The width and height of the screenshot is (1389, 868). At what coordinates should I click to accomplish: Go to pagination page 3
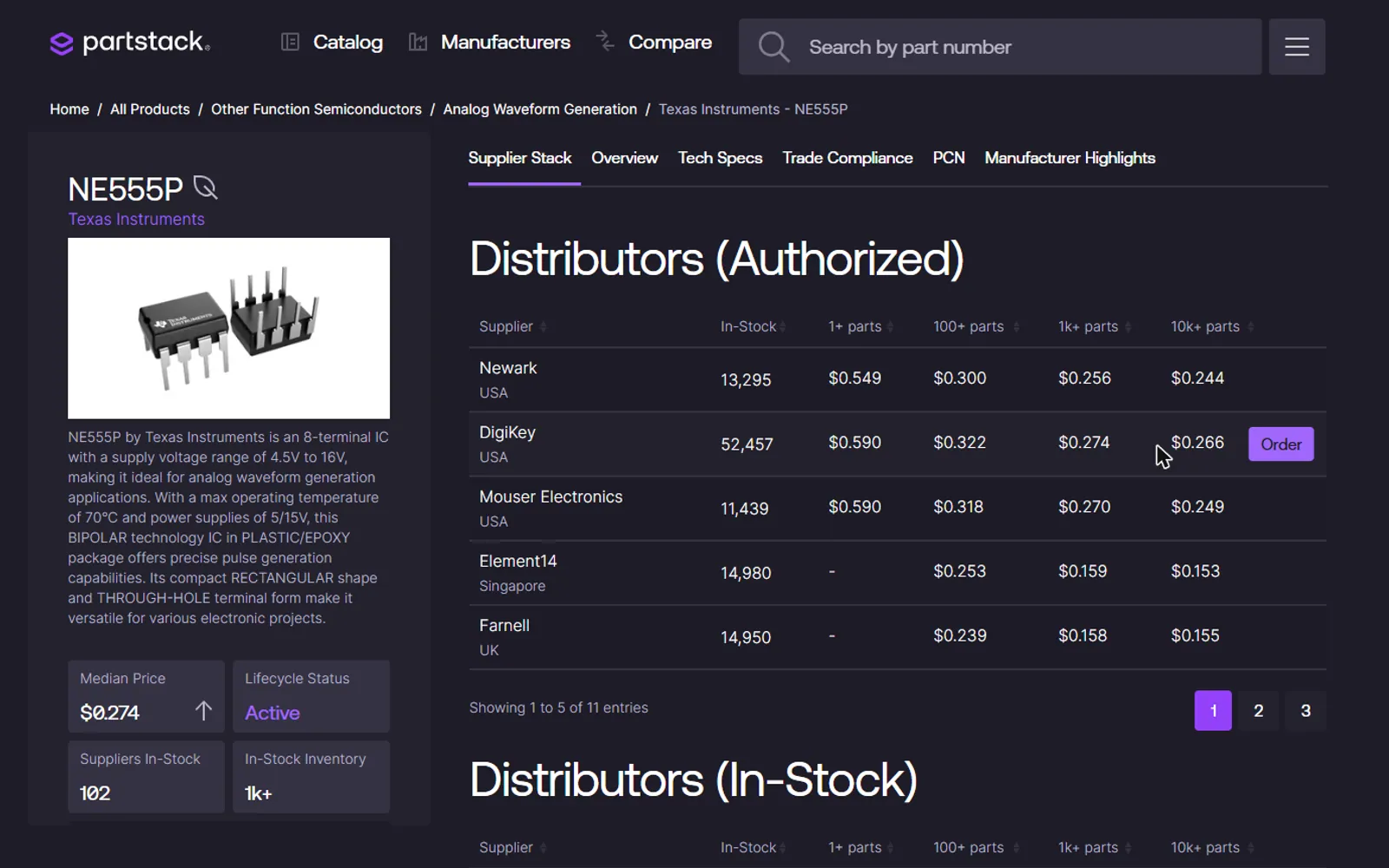[1306, 711]
